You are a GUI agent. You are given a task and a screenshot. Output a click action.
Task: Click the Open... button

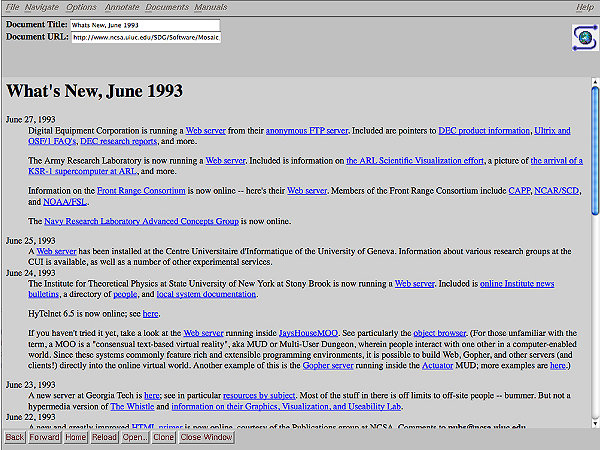pyautogui.click(x=135, y=437)
